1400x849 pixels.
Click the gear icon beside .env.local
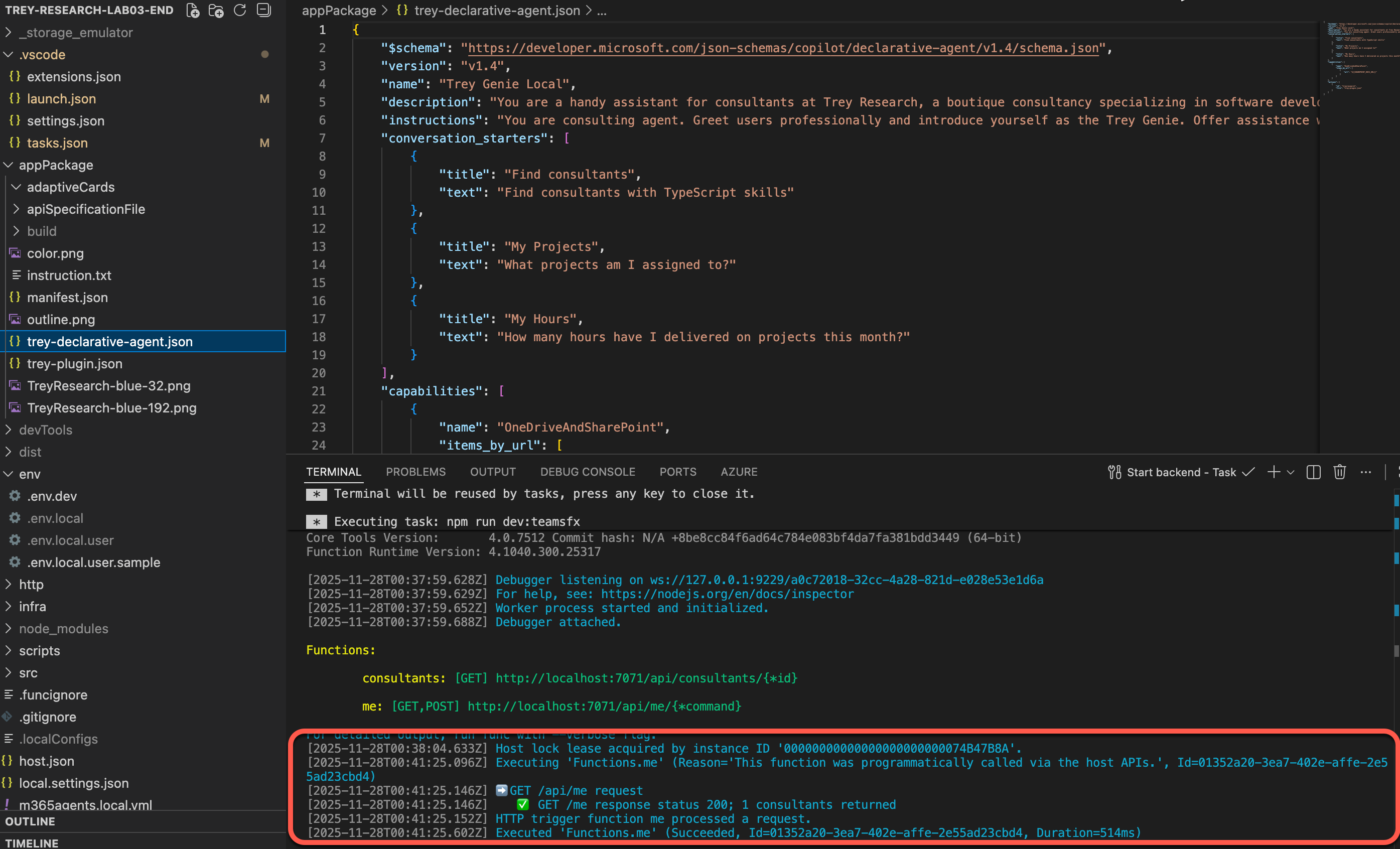tap(14, 518)
